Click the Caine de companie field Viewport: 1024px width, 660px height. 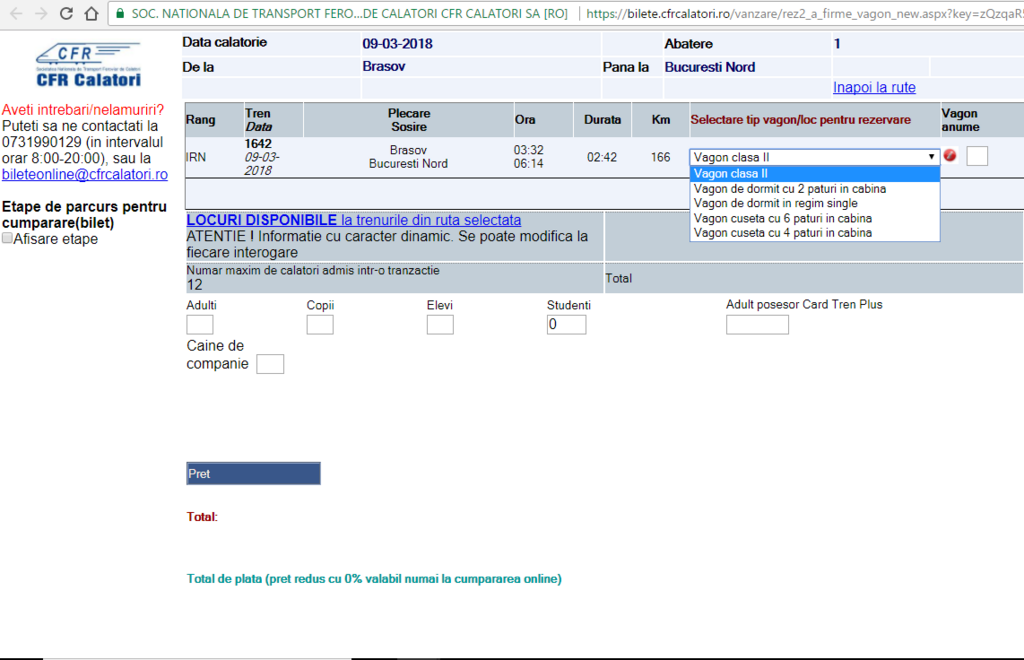tap(270, 364)
